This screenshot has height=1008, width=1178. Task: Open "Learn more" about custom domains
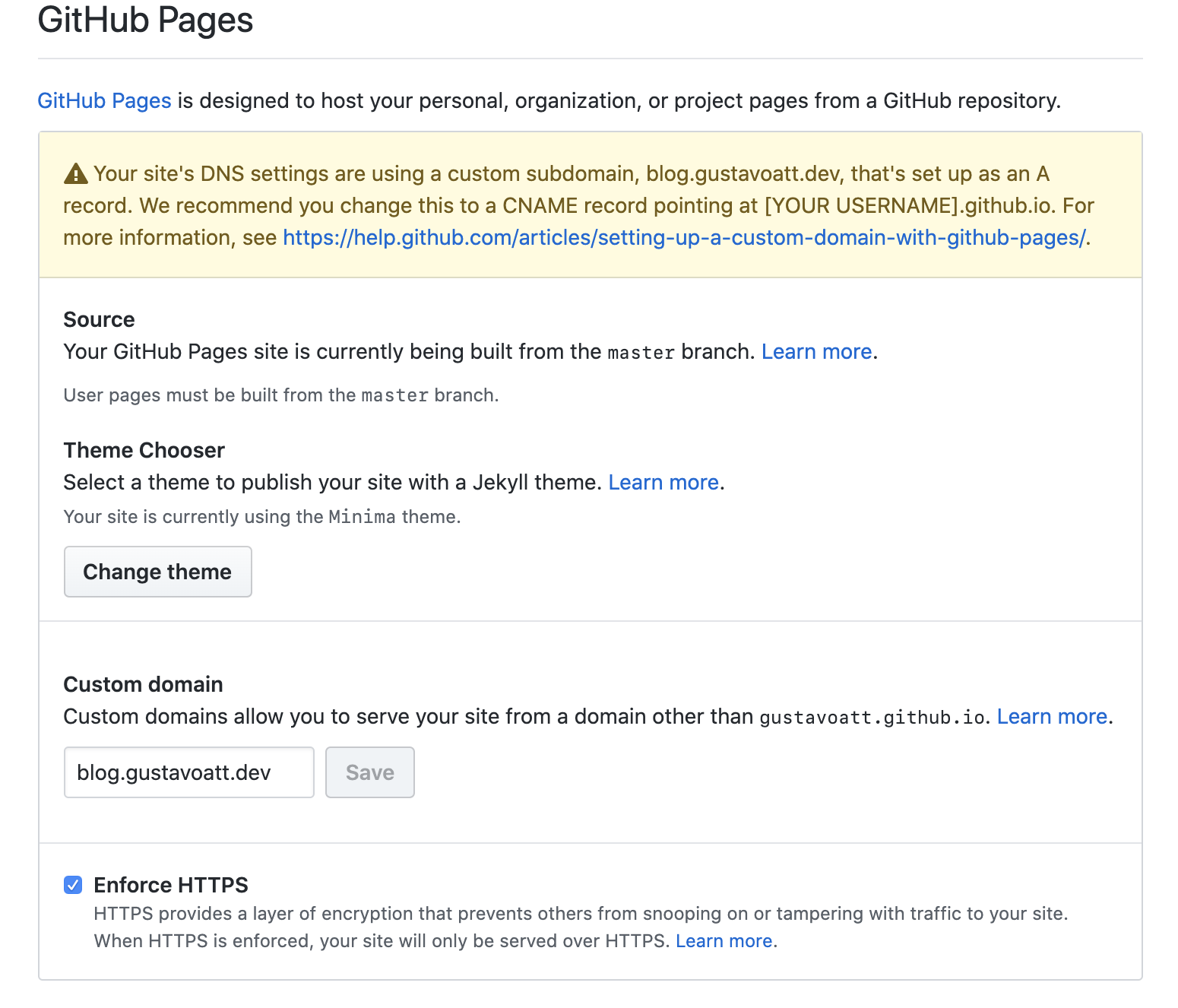(x=1051, y=716)
